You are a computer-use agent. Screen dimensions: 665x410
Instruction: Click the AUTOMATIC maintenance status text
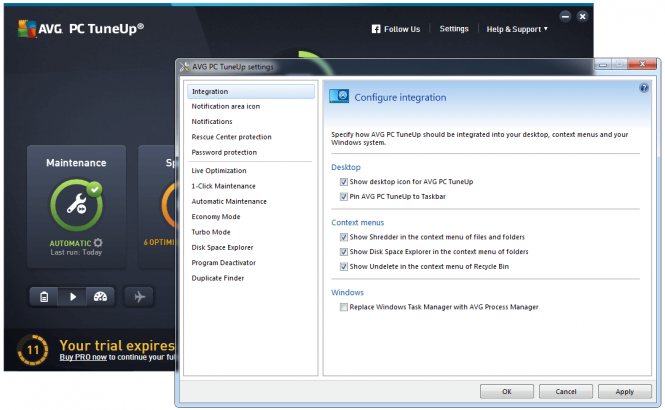pos(70,243)
